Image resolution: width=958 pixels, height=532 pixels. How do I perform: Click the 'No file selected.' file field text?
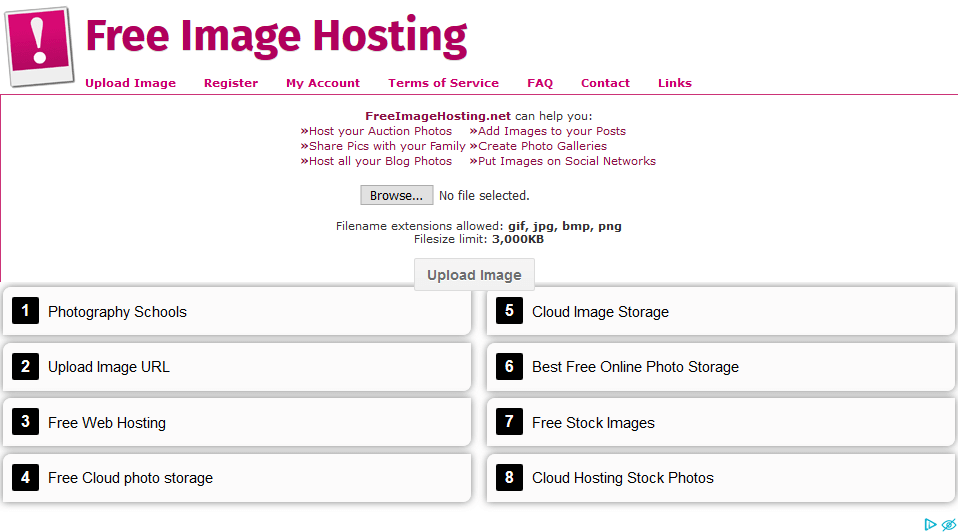pyautogui.click(x=484, y=195)
